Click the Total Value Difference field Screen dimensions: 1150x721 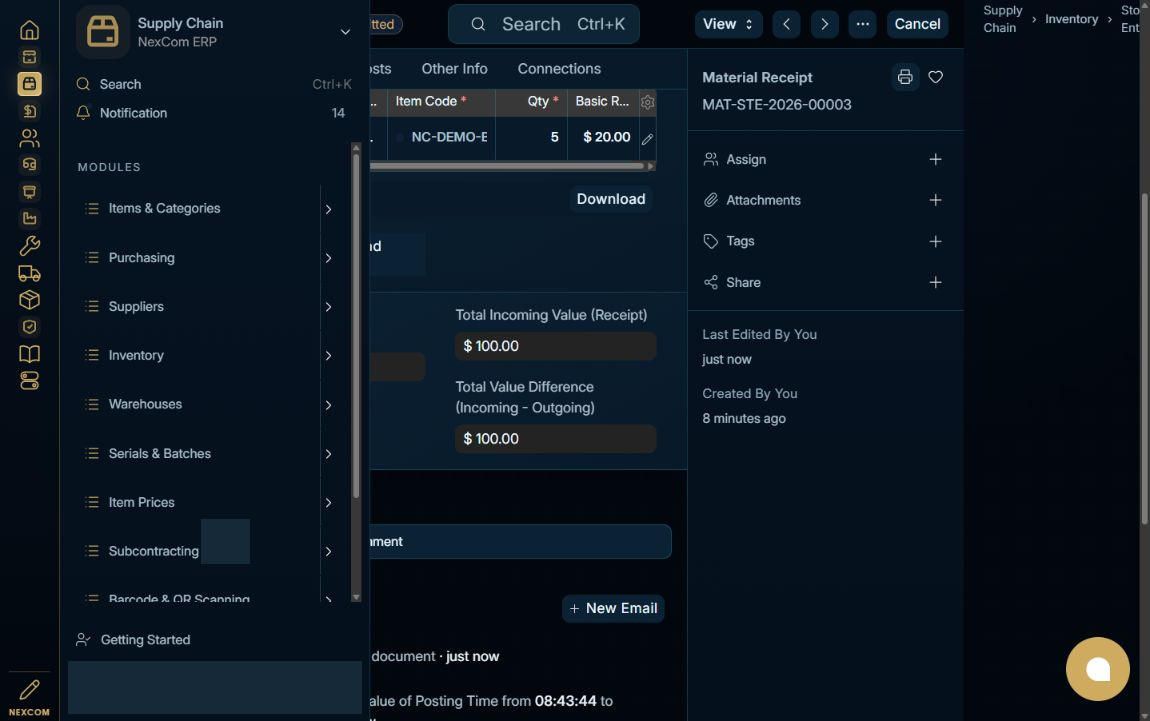point(555,439)
